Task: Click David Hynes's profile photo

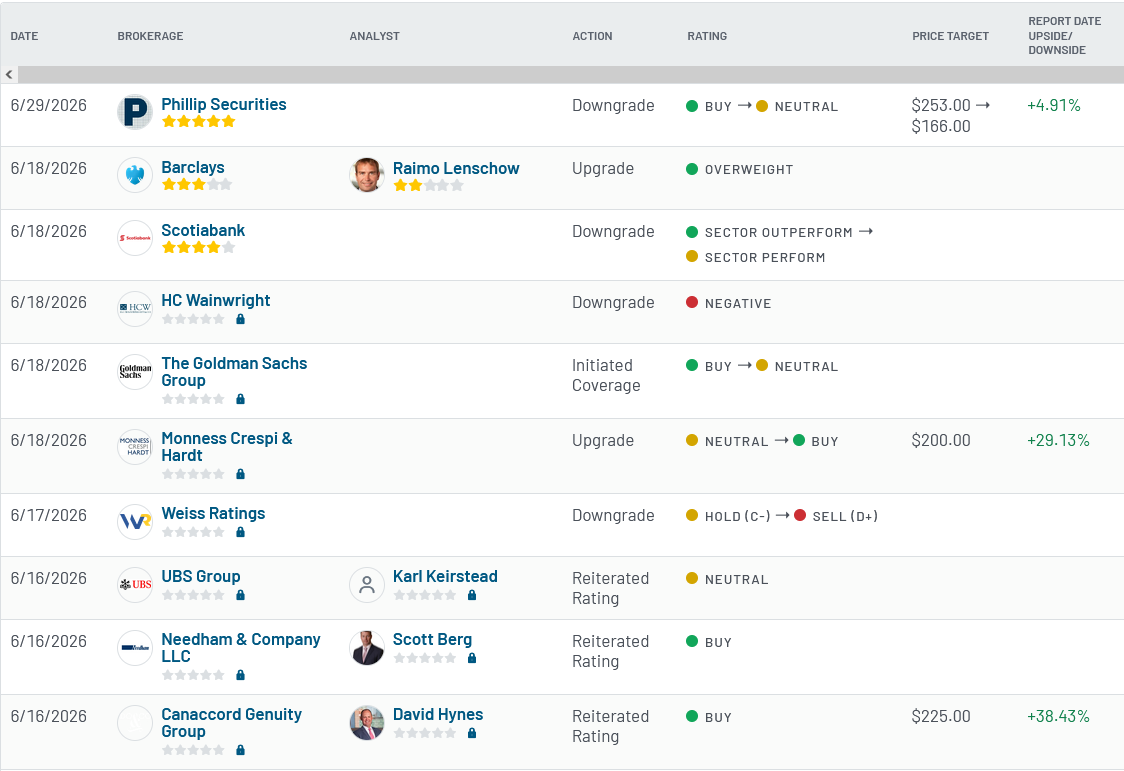Action: [x=367, y=723]
